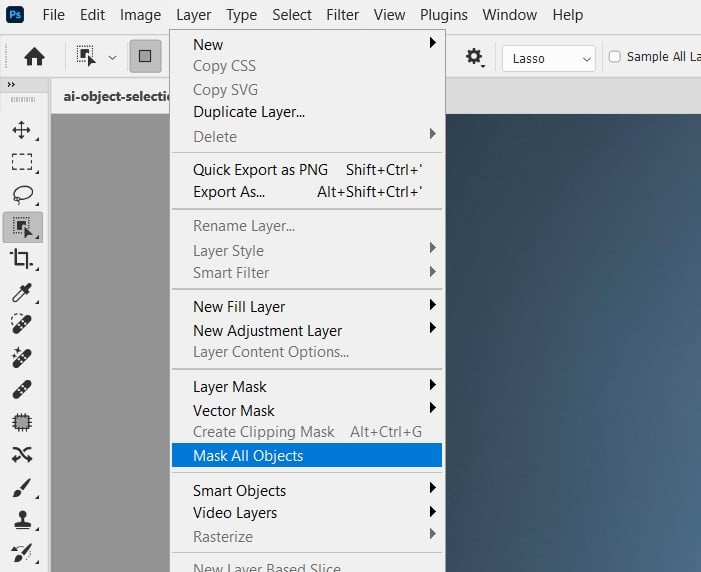Open the gear settings options icon
701x572 pixels.
pos(474,57)
